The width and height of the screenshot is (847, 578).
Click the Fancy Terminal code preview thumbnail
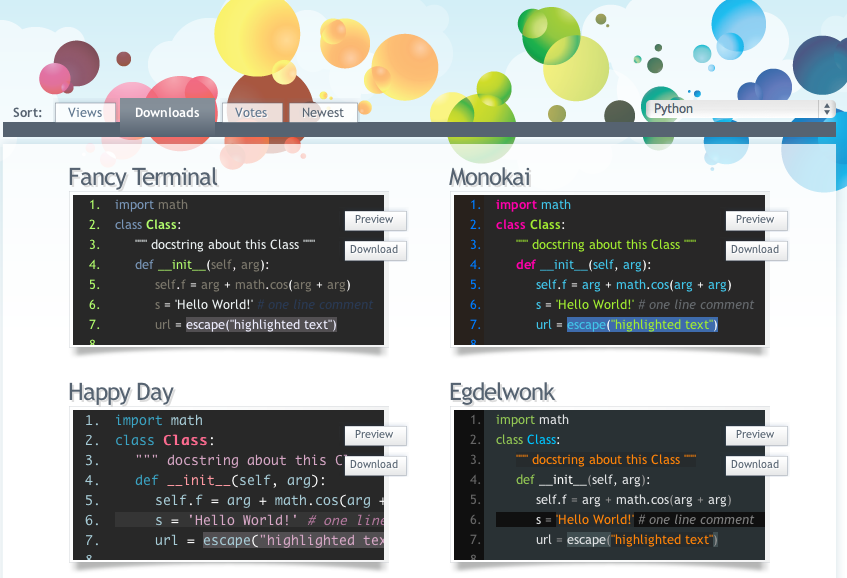click(x=228, y=270)
